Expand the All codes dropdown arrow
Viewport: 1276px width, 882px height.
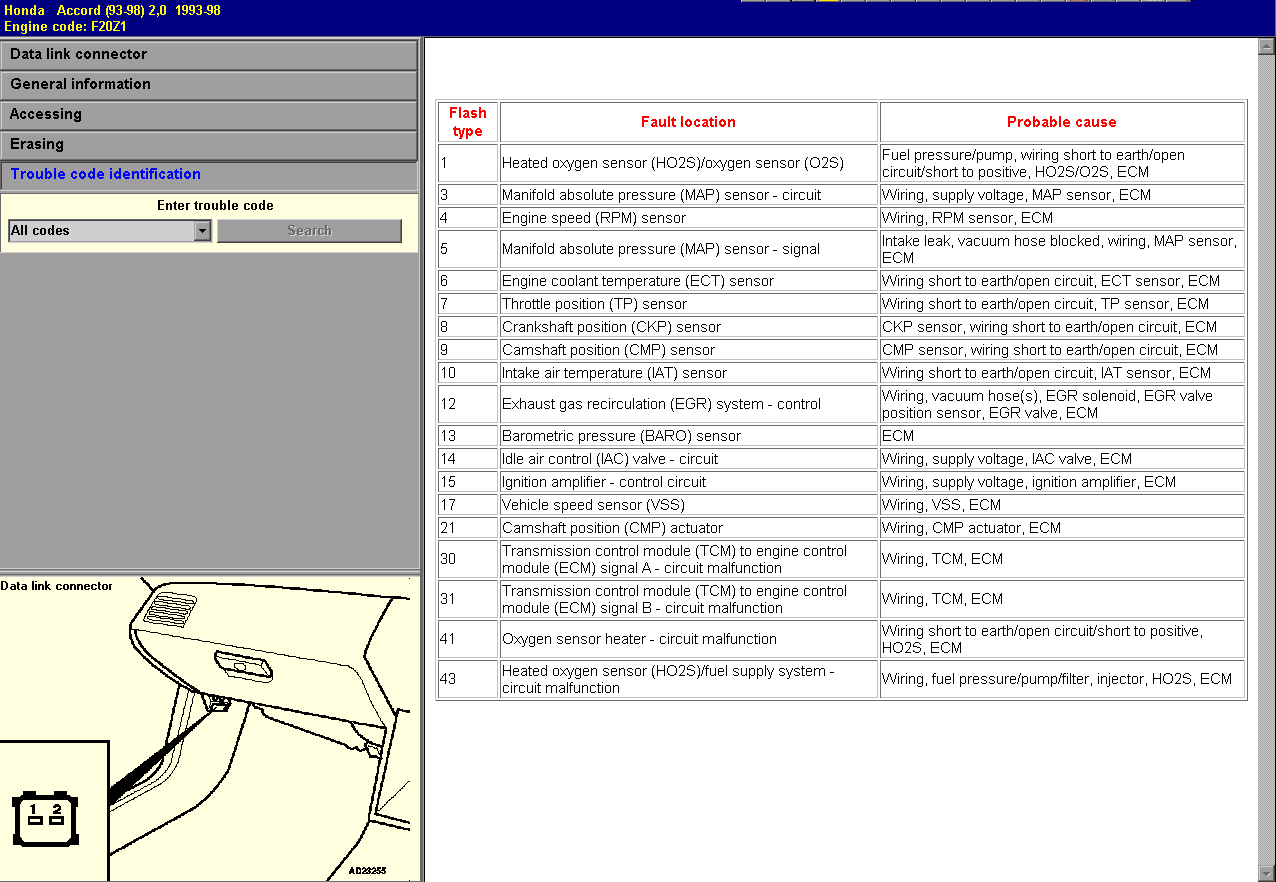(x=203, y=231)
